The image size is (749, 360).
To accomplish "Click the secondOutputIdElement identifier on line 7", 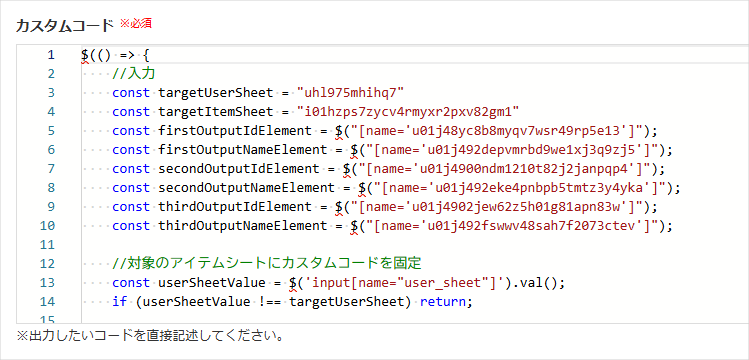I will point(239,169).
